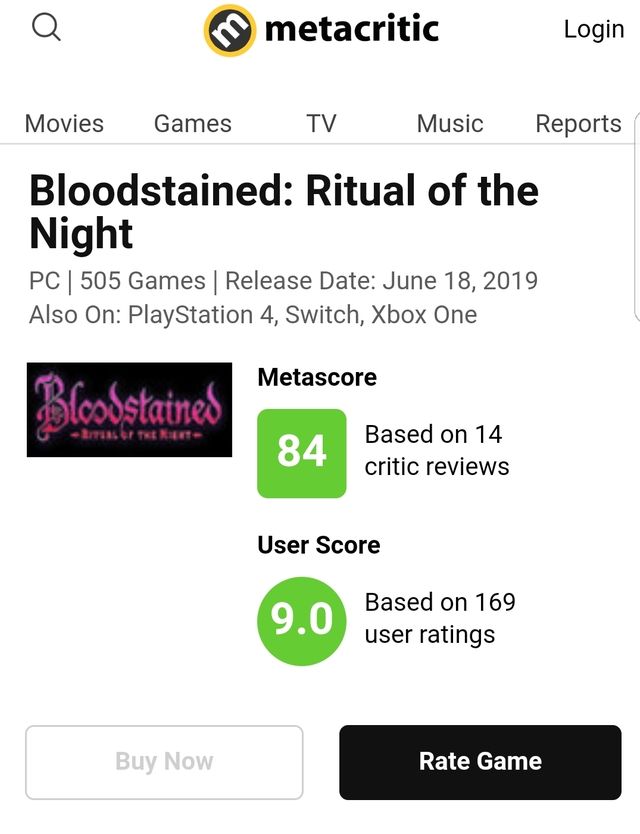Open the Reports tab
The height and width of the screenshot is (834, 640).
578,123
